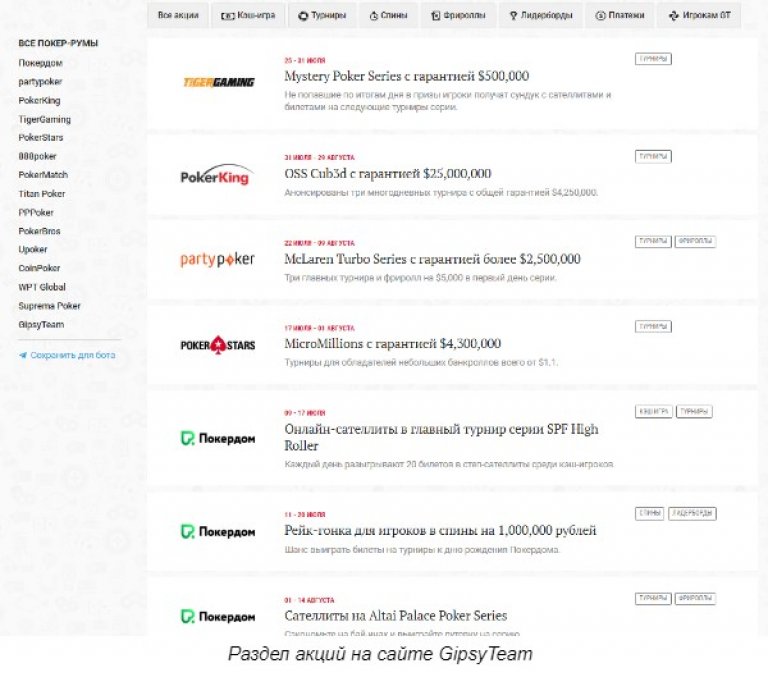
Task: Switch to the Игрокам GT tab
Action: (x=699, y=15)
